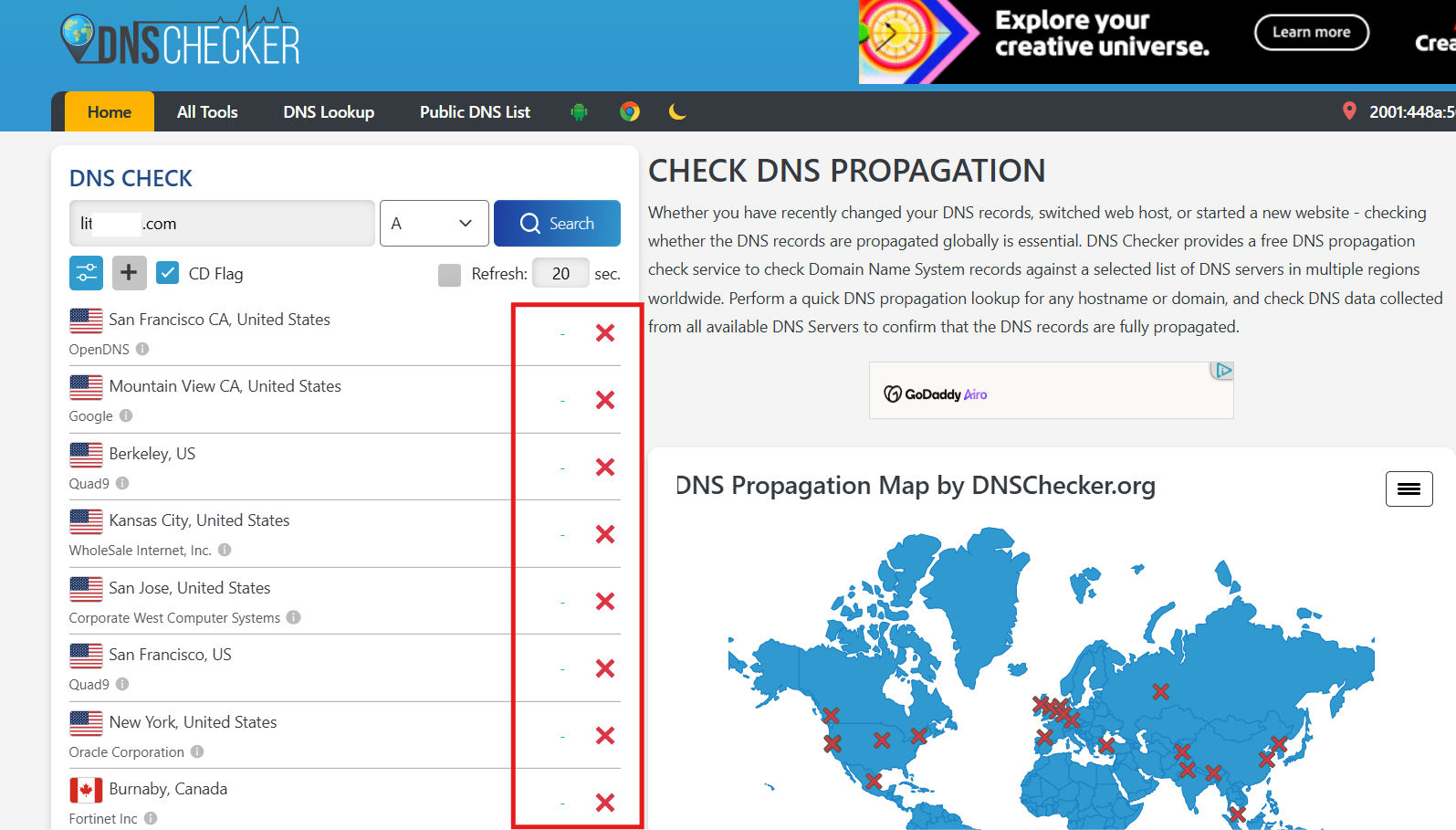Open the DNS Lookup menu item
Viewport: 1456px width, 830px height.
(329, 111)
